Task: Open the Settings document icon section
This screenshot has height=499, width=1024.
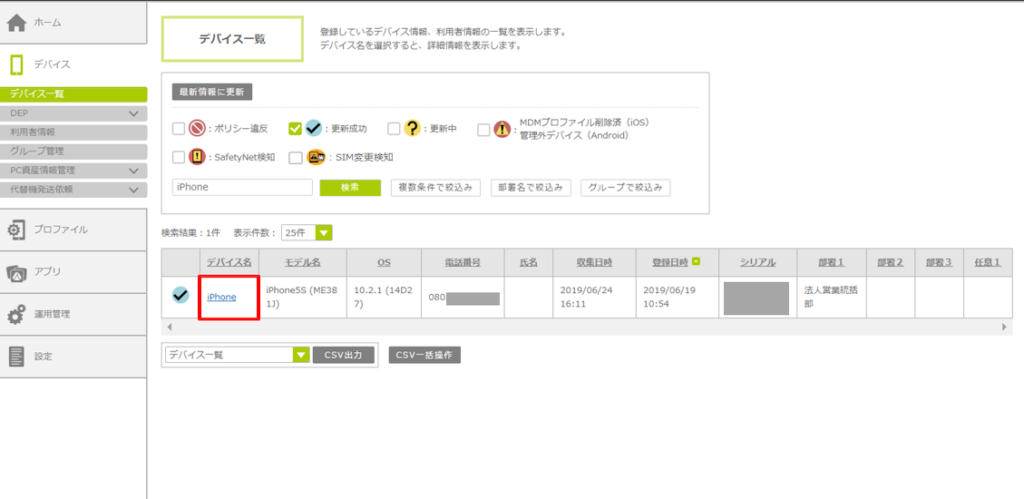Action: point(17,356)
